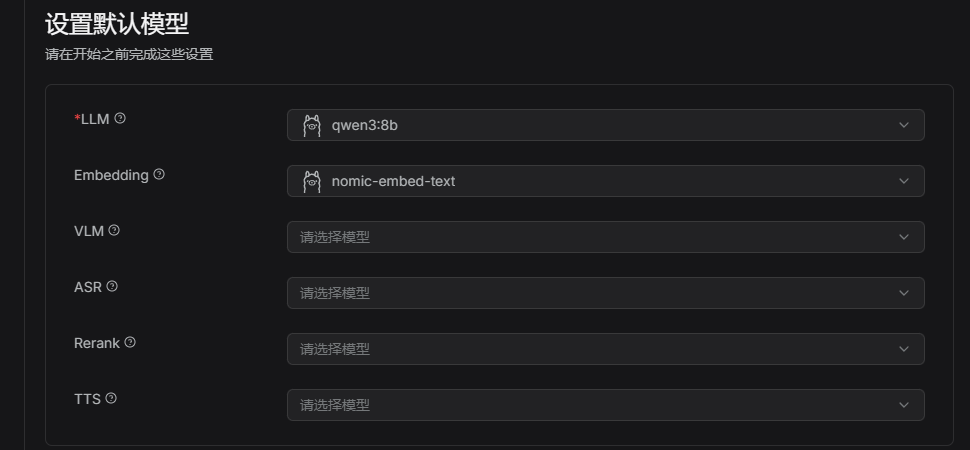This screenshot has width=970, height=450.
Task: Open the LLM model dropdown showing qwen3:8b
Action: tap(606, 125)
